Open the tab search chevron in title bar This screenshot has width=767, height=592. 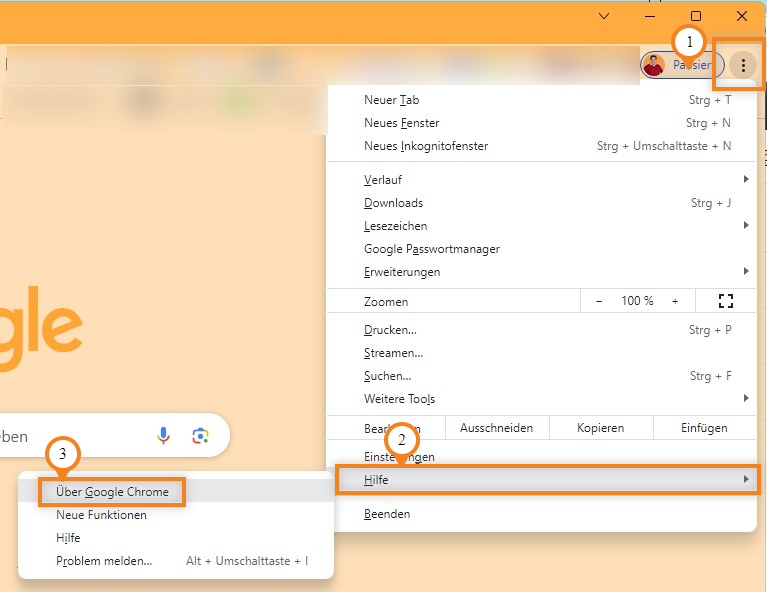coord(604,16)
